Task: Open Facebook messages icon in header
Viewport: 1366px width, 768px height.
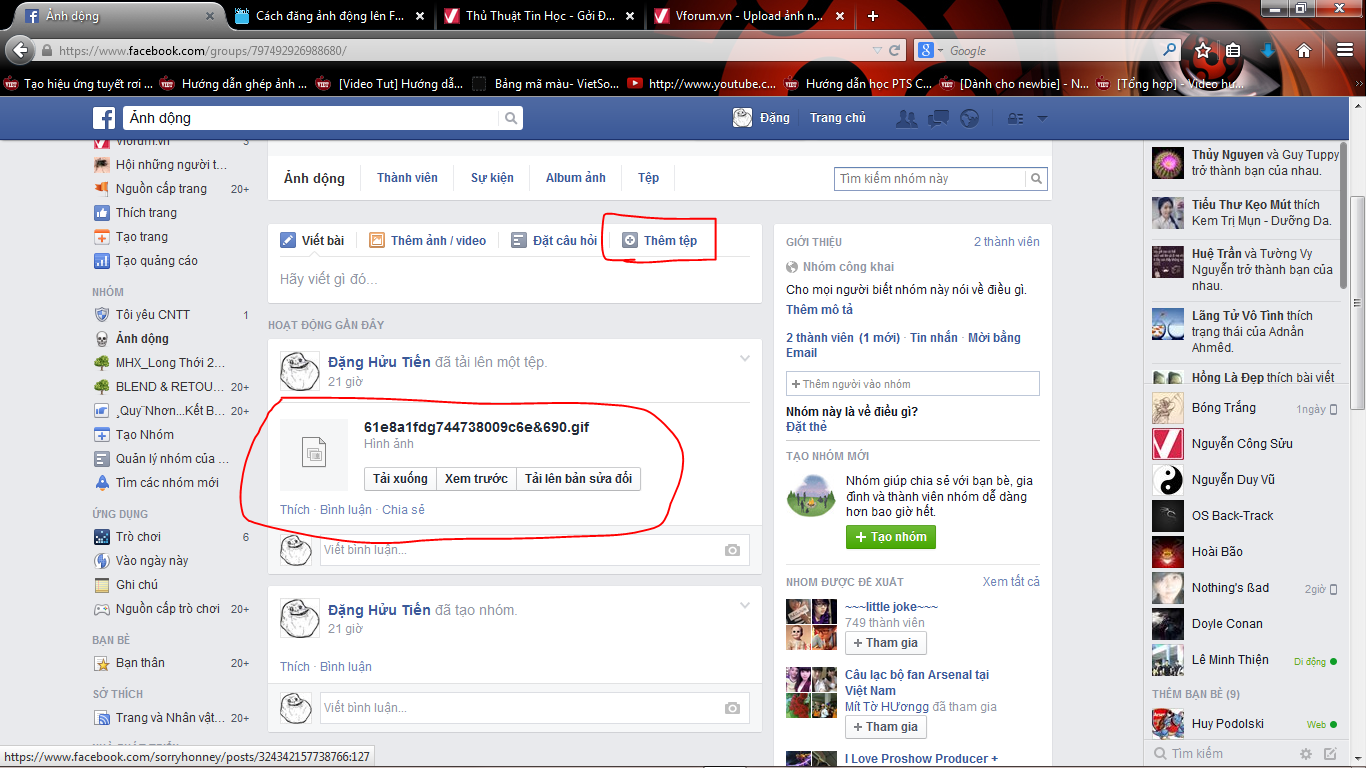Action: click(938, 118)
